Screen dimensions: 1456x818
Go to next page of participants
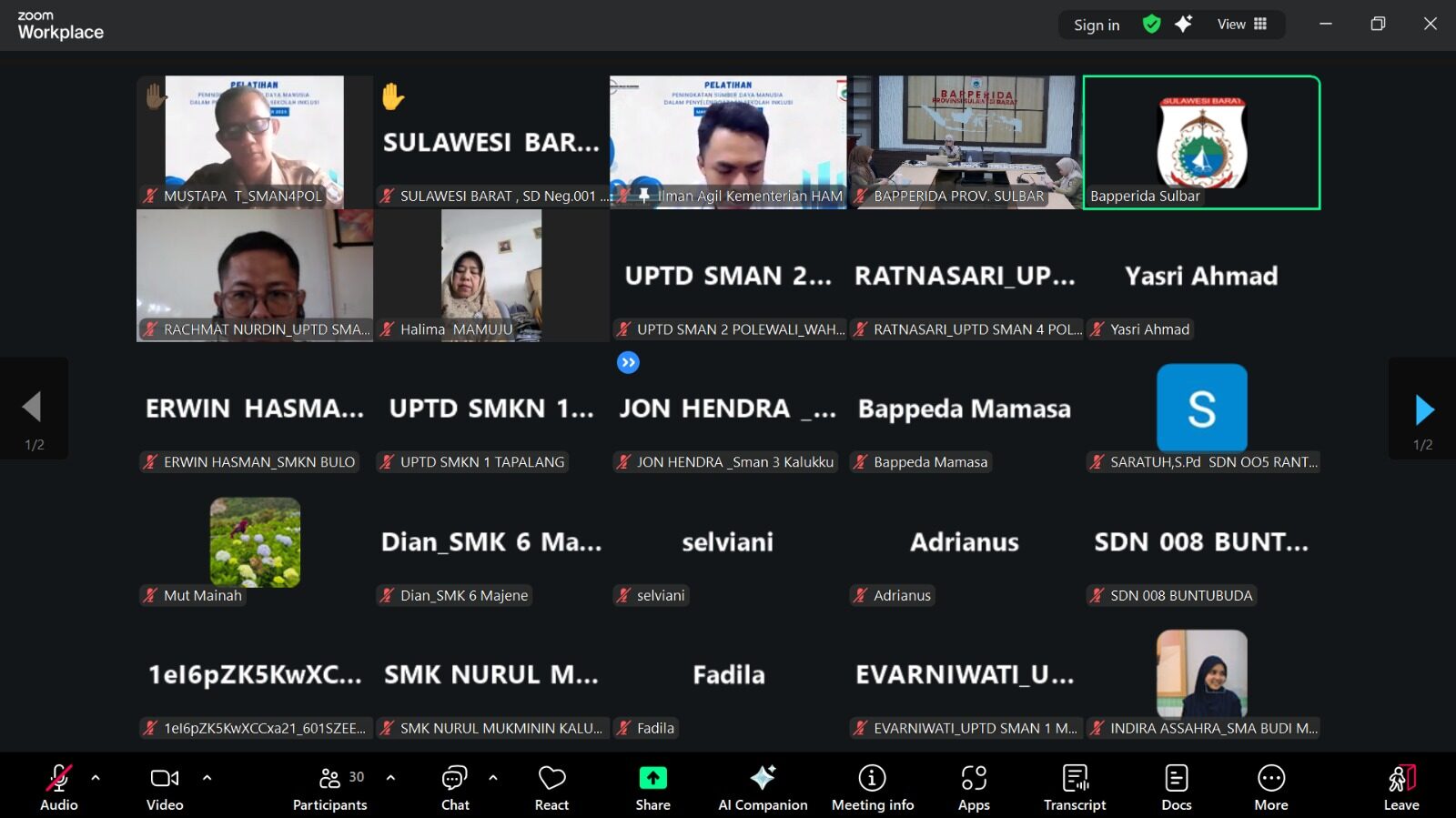coord(1423,409)
